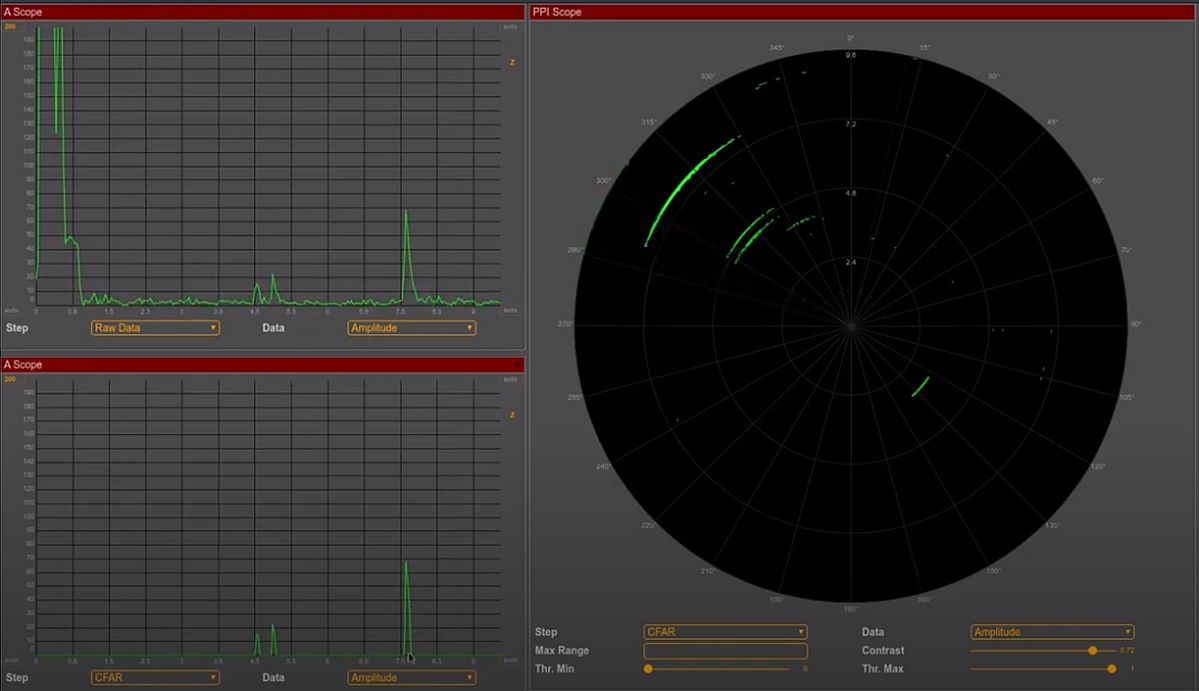Click the 270° bearing label on PPI

[x=565, y=324]
